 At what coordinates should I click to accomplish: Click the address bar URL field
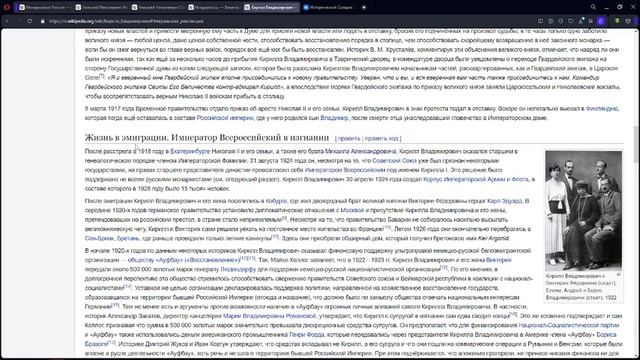(x=286, y=21)
